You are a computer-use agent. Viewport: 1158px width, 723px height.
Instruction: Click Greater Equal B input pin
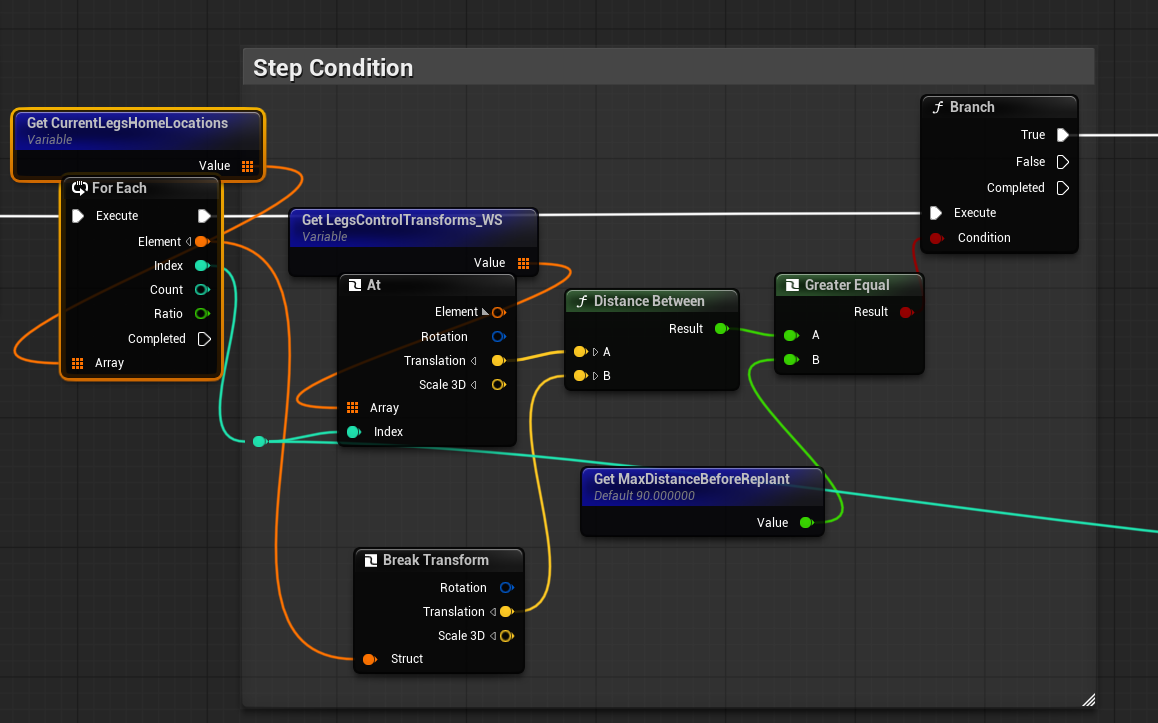pyautogui.click(x=791, y=360)
